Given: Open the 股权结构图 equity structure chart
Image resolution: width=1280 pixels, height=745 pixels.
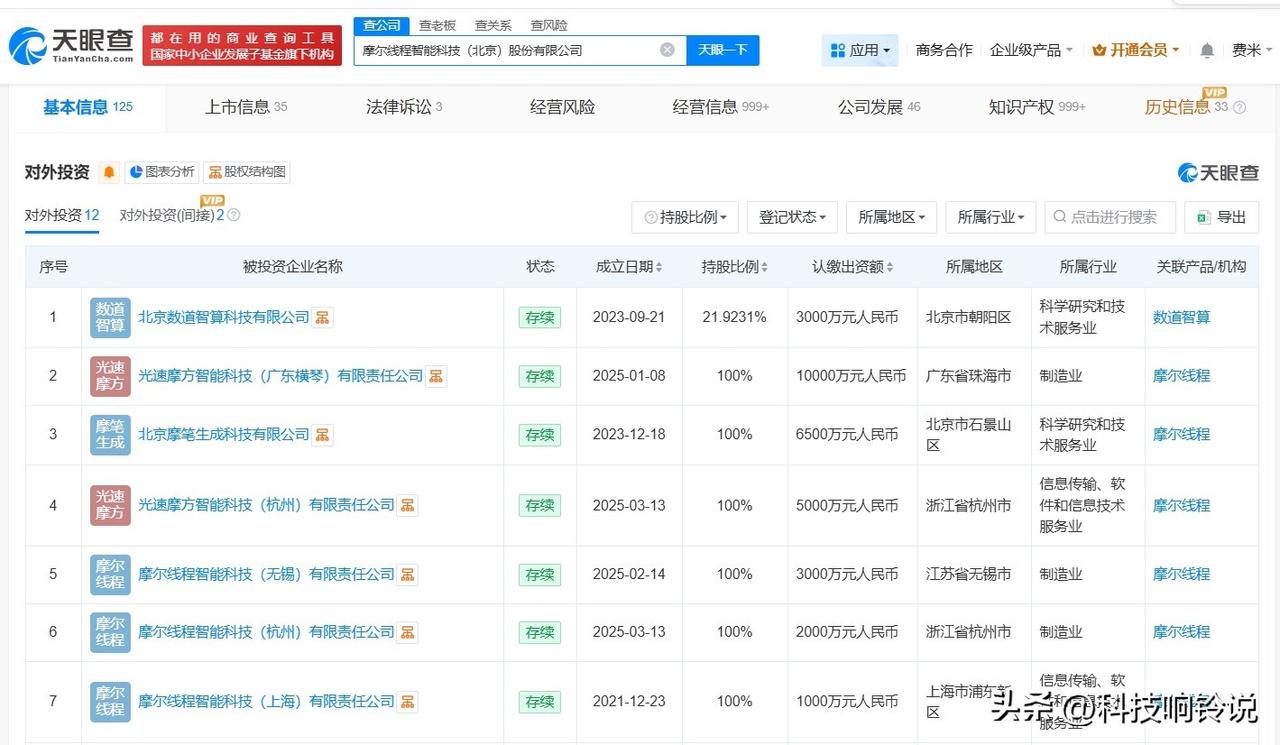Looking at the screenshot, I should pyautogui.click(x=247, y=172).
